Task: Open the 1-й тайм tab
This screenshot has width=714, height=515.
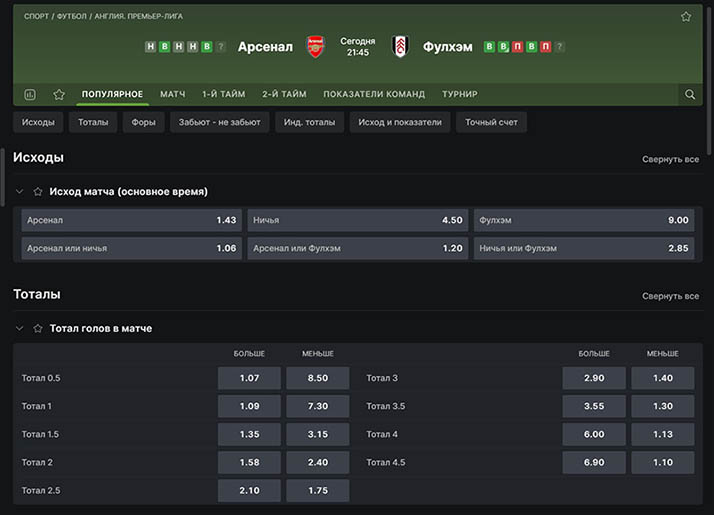Action: click(x=224, y=94)
